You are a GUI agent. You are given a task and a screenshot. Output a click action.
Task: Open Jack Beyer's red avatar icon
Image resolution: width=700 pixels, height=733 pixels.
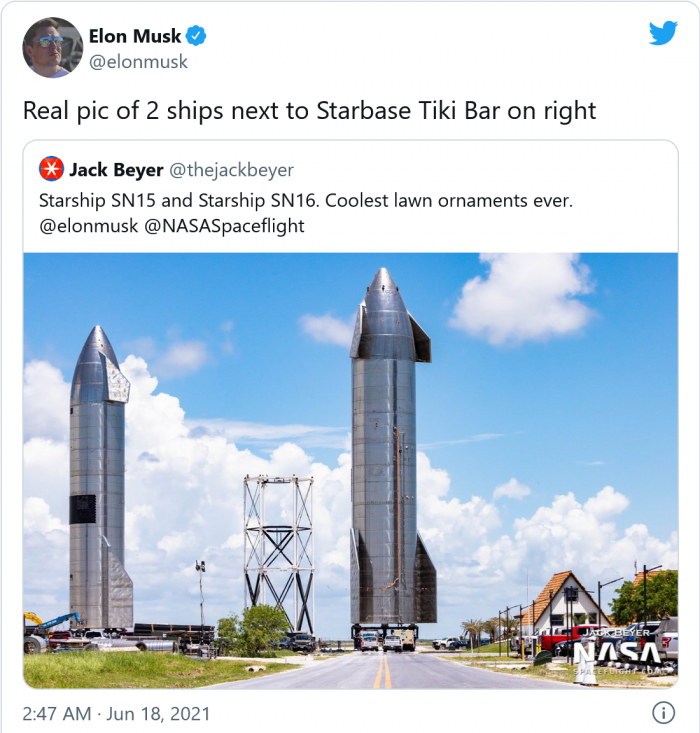click(x=51, y=169)
